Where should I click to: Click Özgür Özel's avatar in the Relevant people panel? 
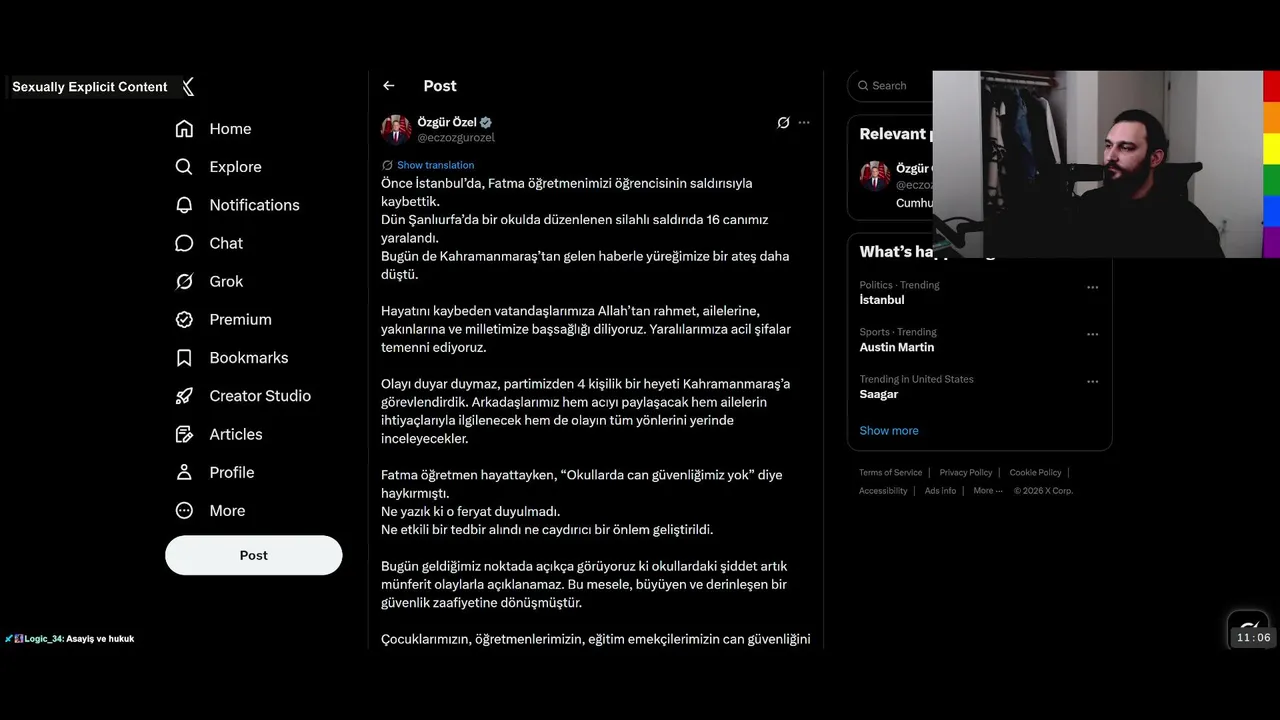click(875, 176)
